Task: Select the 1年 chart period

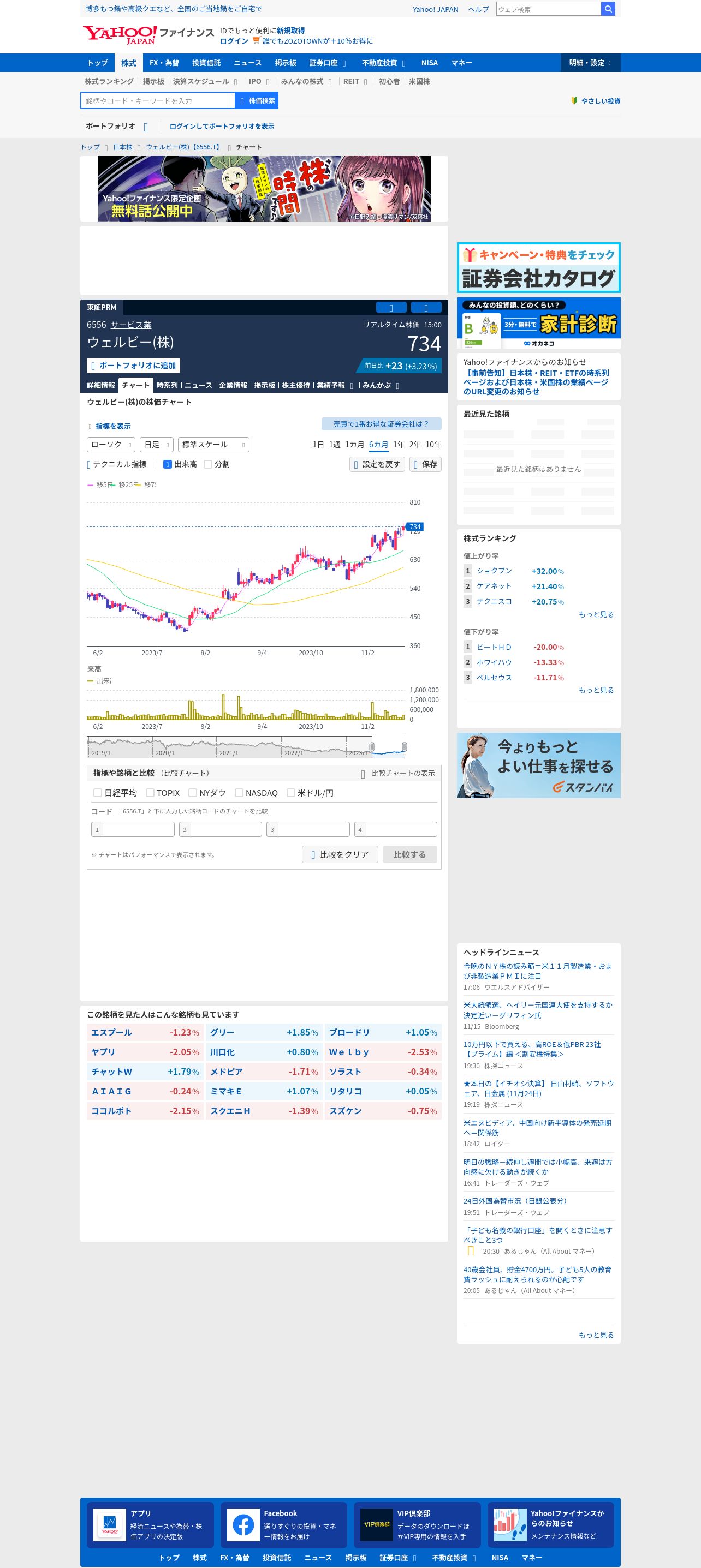Action: point(399,445)
